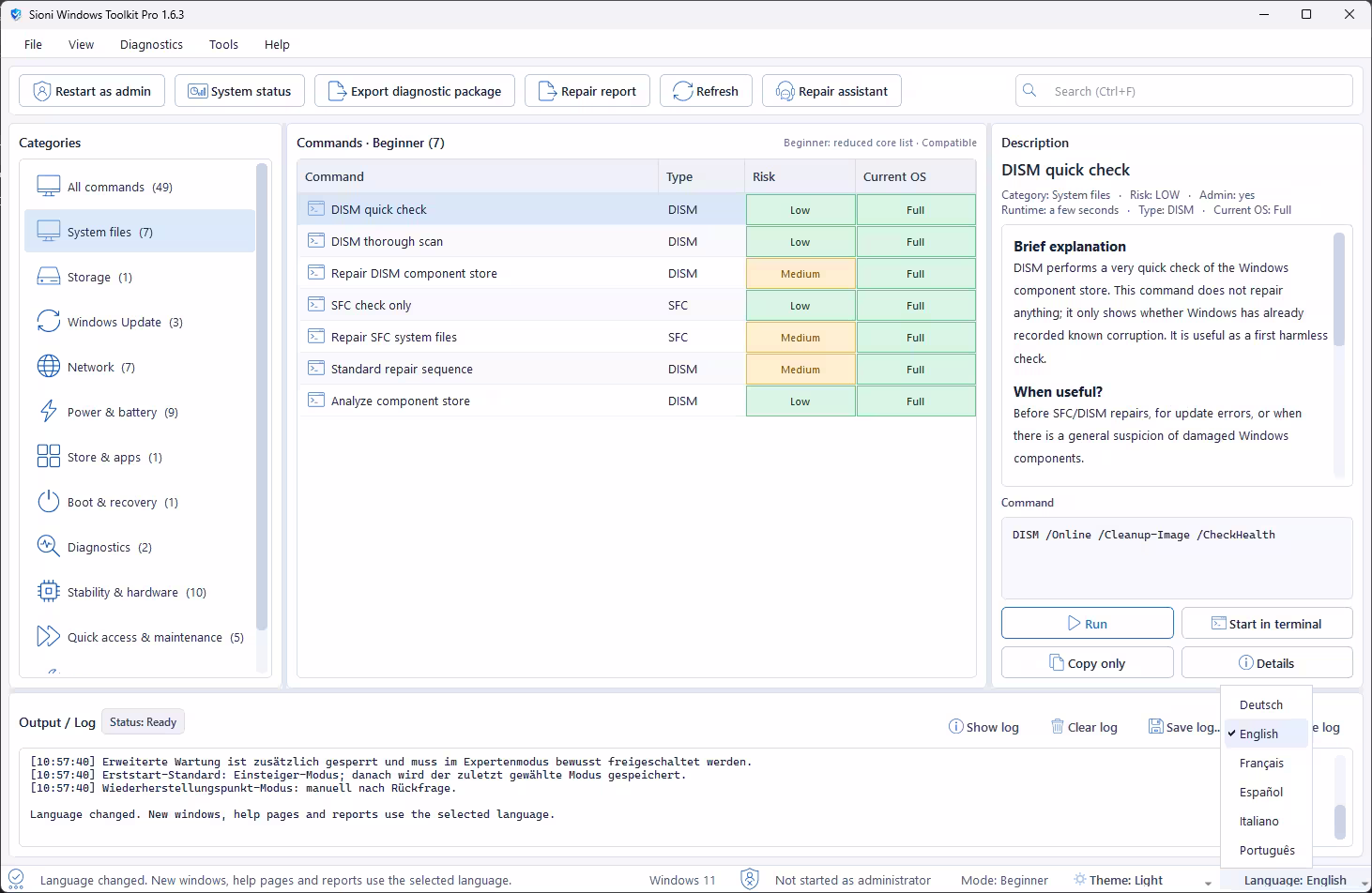Select Boot & recovery power icon

[49, 502]
